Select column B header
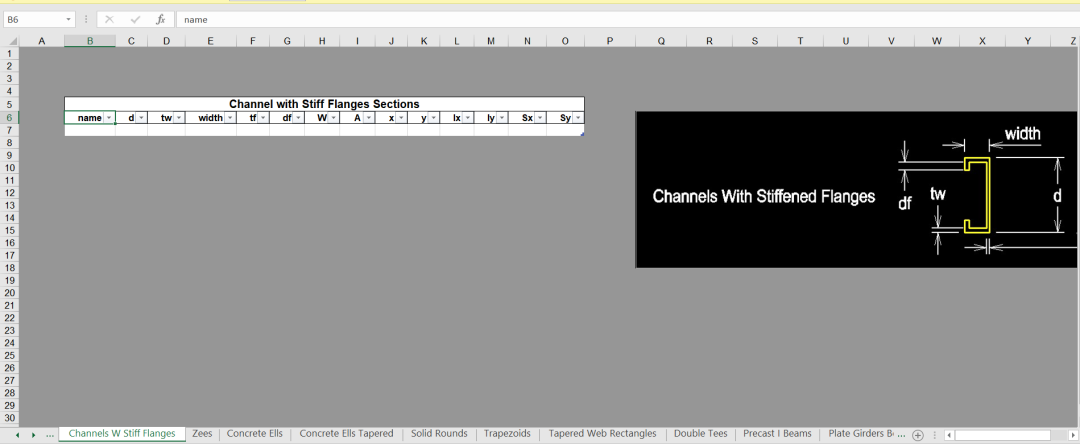 90,41
